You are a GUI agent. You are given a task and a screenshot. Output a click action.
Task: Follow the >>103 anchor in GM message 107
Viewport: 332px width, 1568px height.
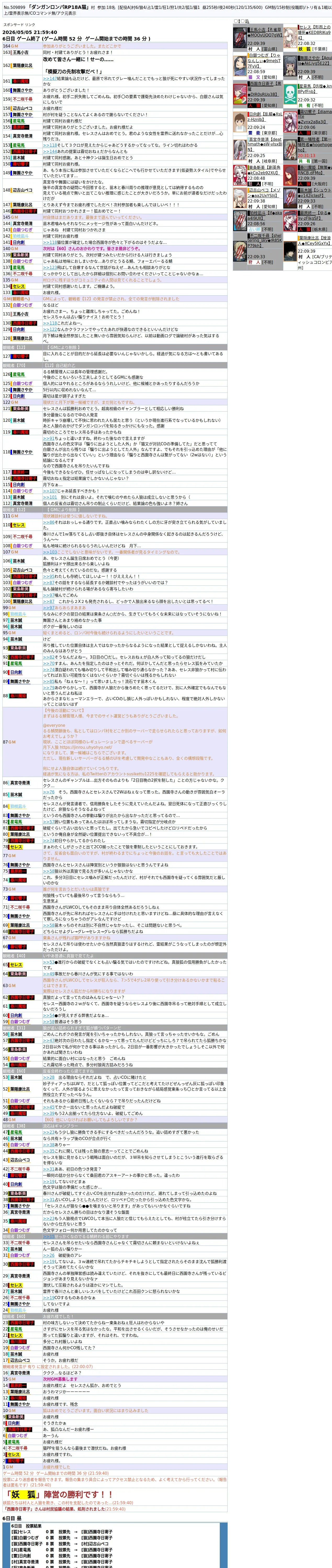[x=49, y=552]
